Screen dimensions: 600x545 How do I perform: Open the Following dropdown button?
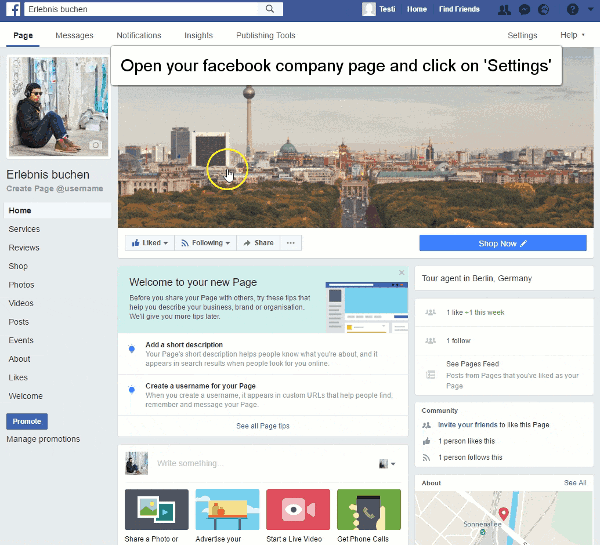(205, 243)
